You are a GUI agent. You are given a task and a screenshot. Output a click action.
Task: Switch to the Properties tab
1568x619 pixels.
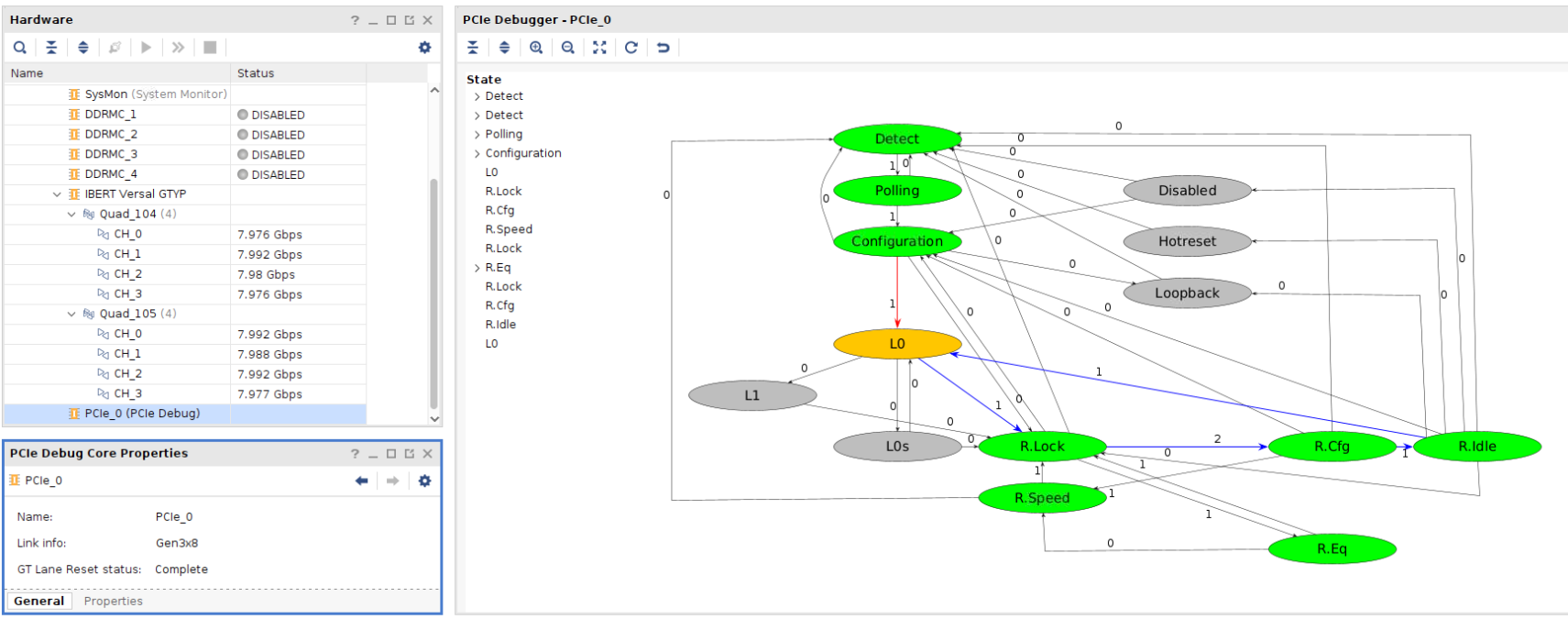114,602
